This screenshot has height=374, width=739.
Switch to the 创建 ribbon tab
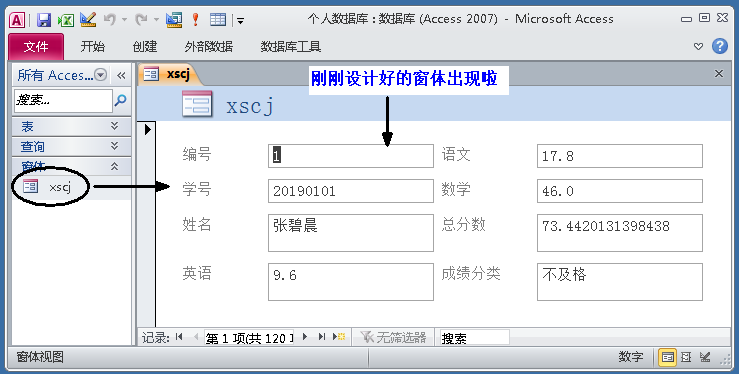pyautogui.click(x=145, y=46)
